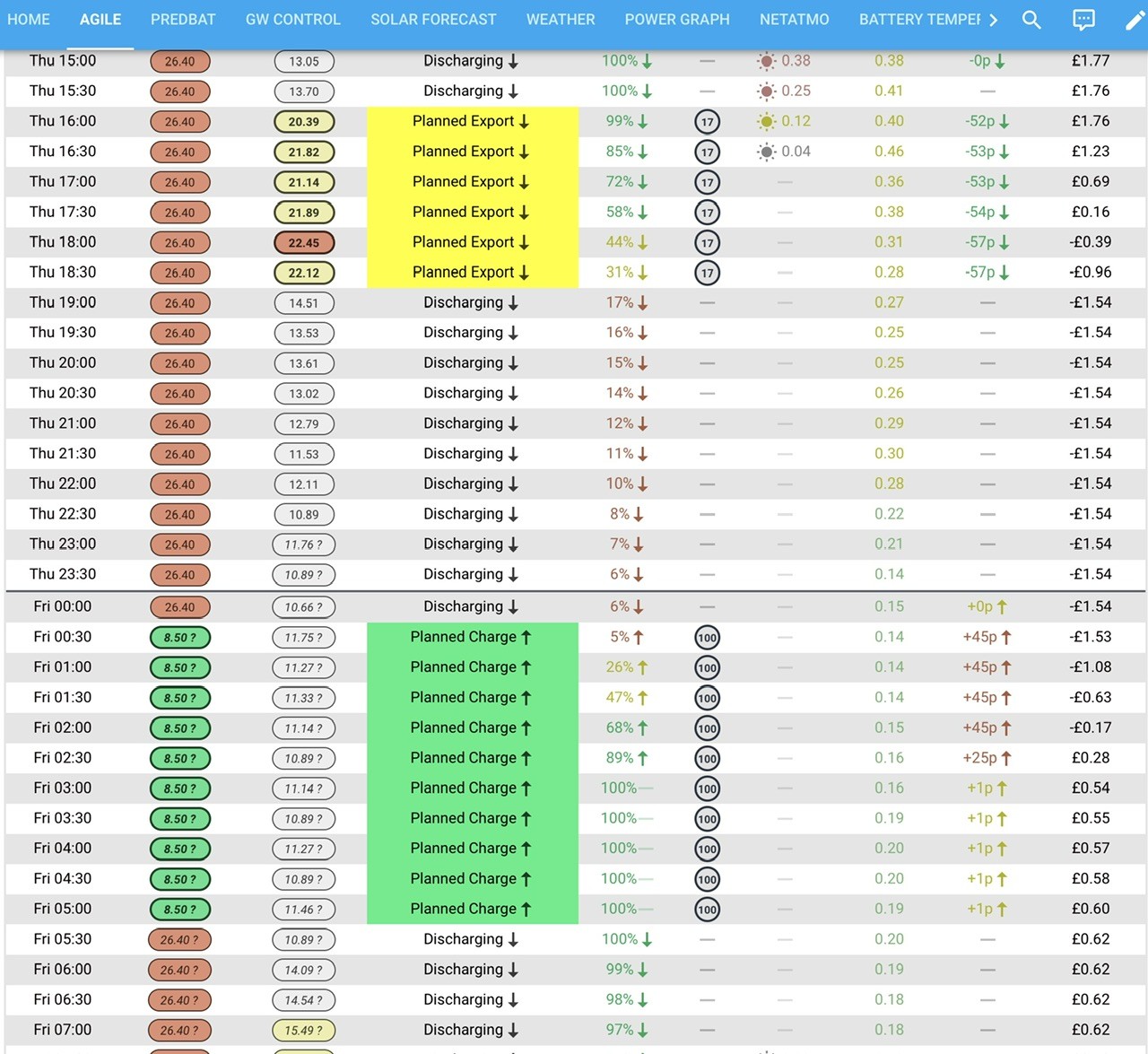Click the pencil edit dashboard icon
The width and height of the screenshot is (1148, 1054).
[1135, 20]
